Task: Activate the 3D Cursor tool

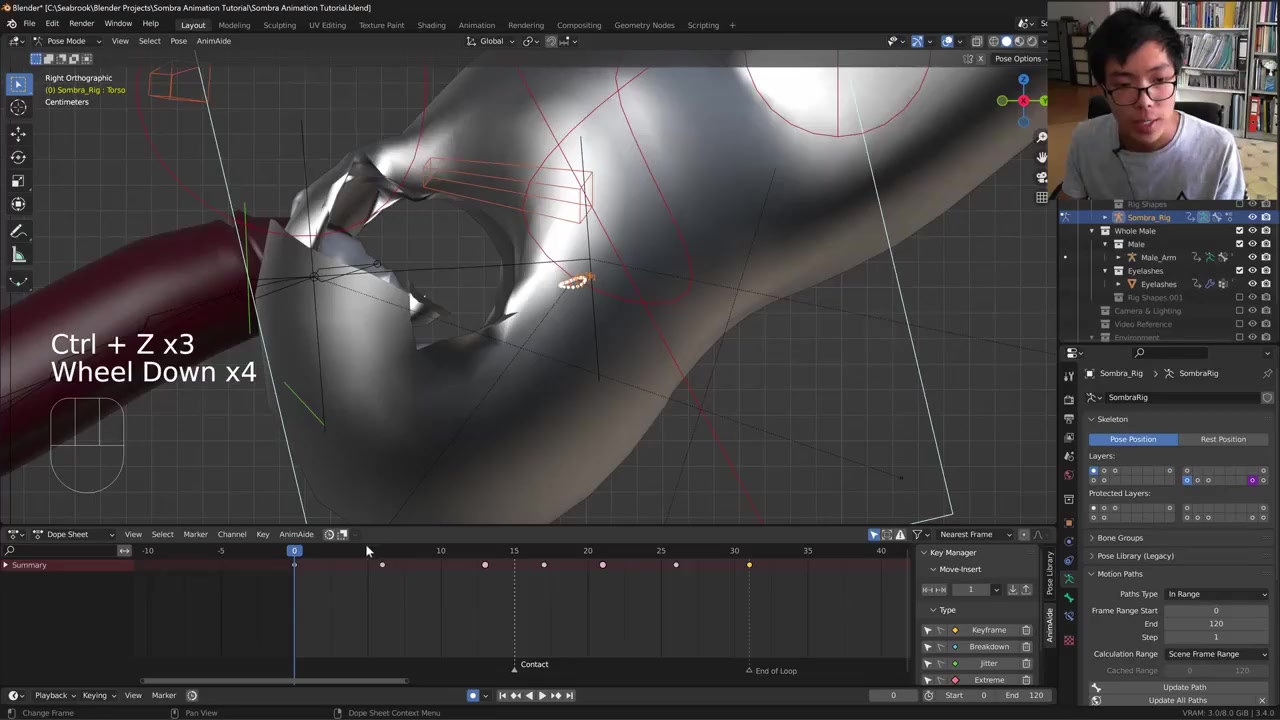Action: pyautogui.click(x=18, y=108)
